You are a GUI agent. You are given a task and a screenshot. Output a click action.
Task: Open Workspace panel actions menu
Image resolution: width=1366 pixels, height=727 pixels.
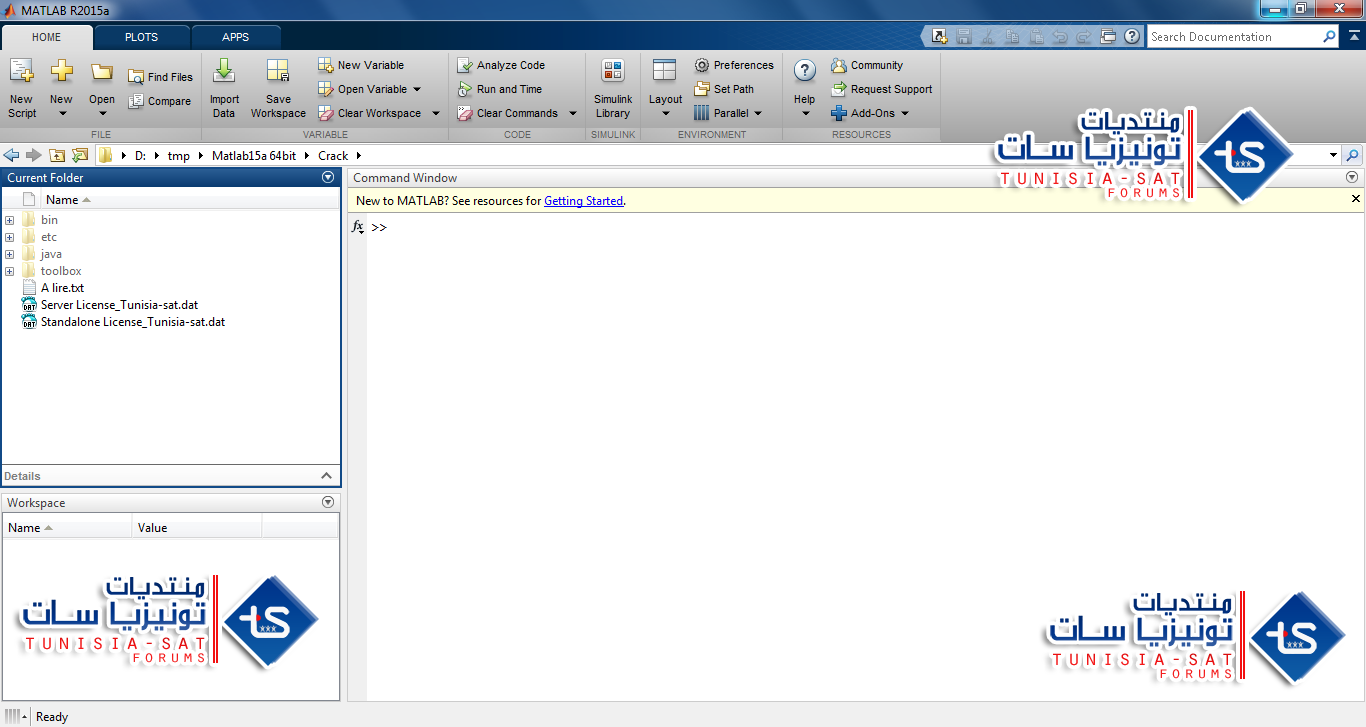(x=328, y=502)
